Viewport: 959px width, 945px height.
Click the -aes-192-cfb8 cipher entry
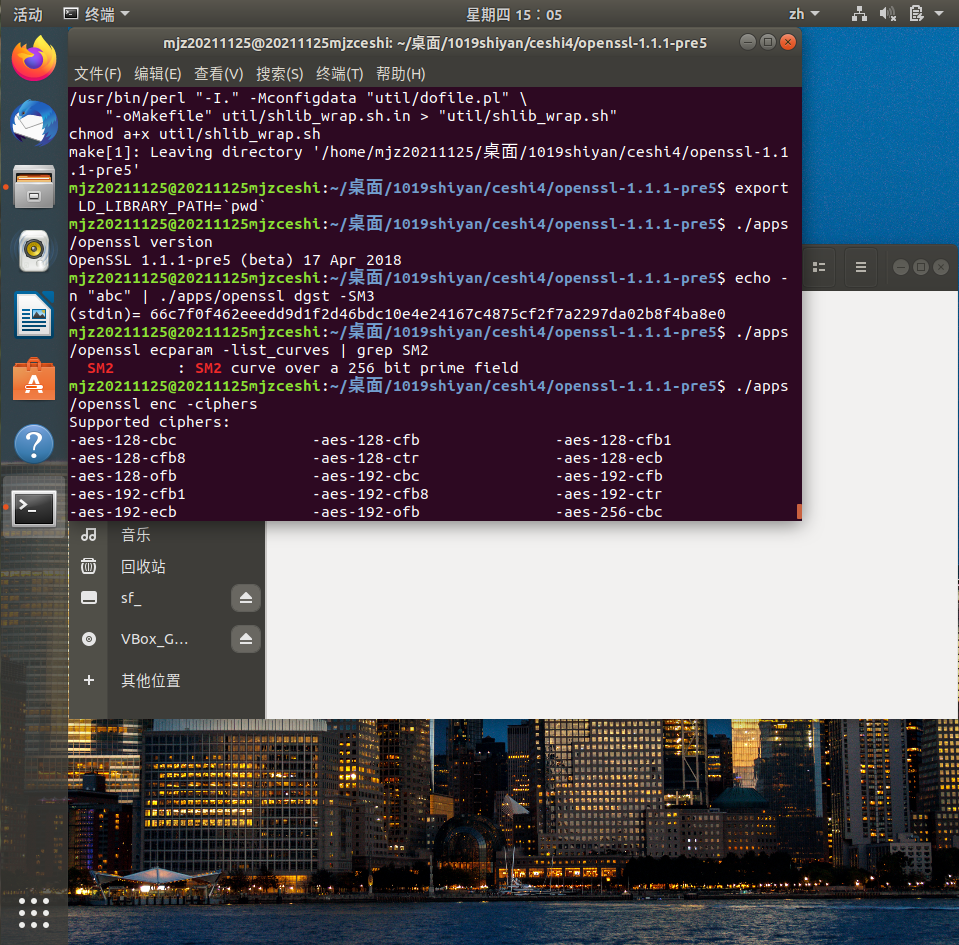(371, 494)
